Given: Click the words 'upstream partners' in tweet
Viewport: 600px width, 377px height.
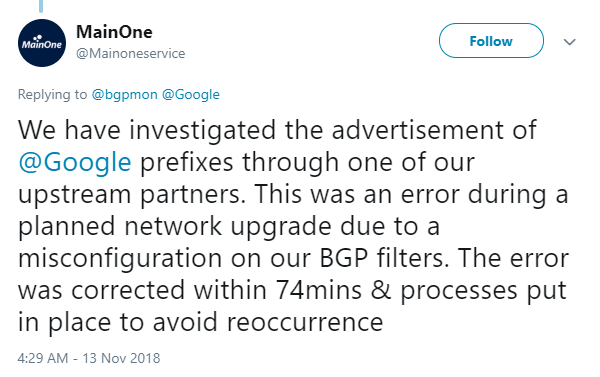Looking at the screenshot, I should (132, 194).
